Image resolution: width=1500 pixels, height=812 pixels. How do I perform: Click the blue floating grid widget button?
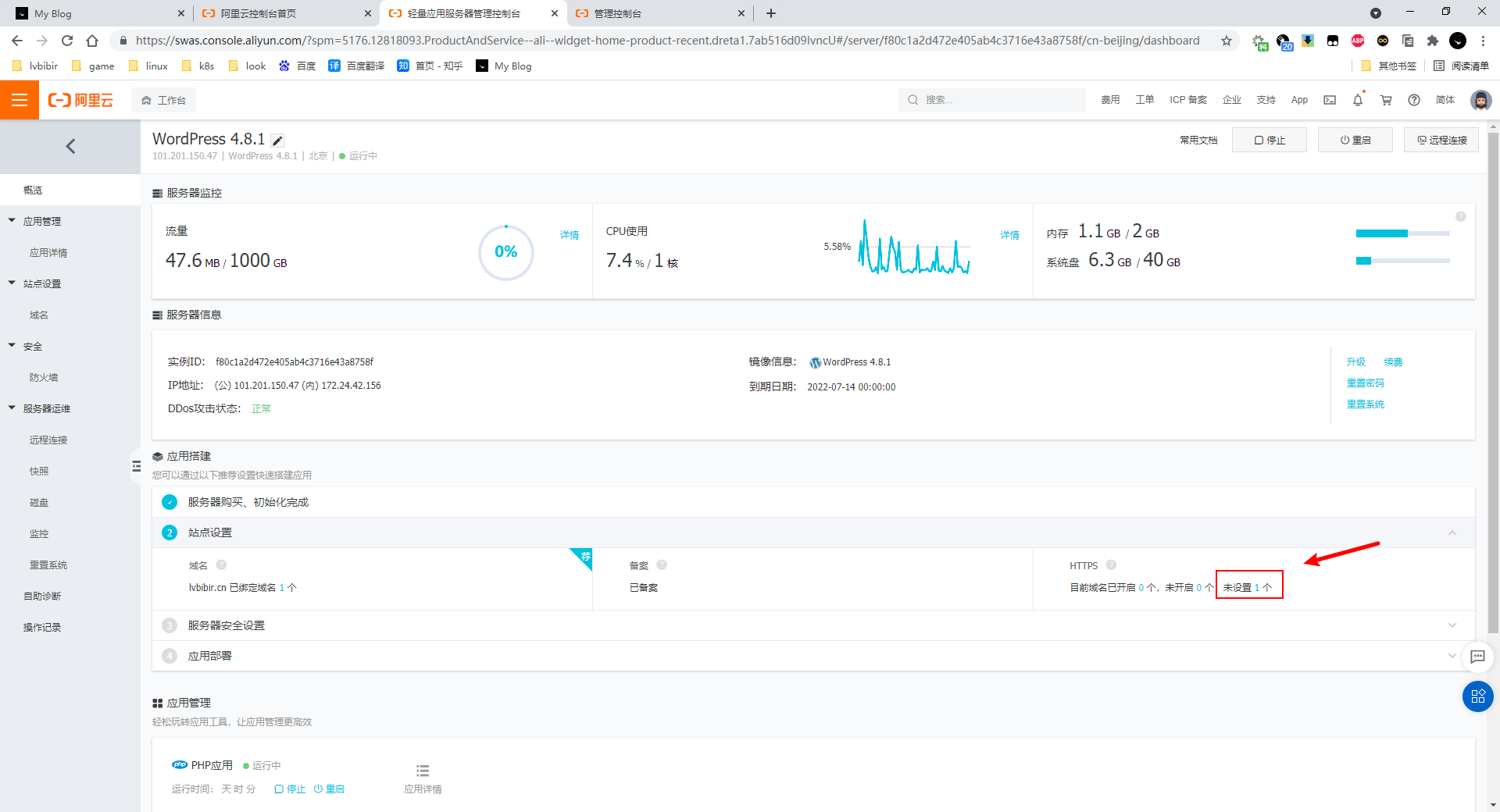click(x=1477, y=696)
